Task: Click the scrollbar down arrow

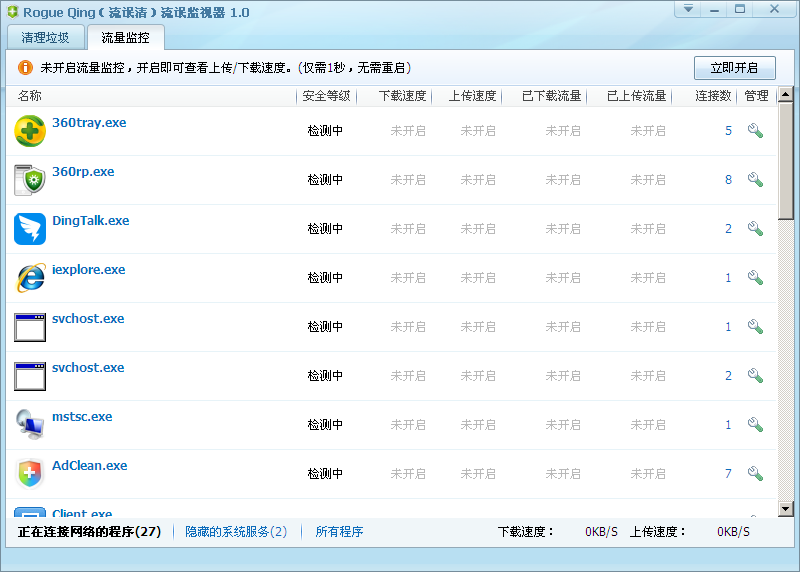Action: [785, 509]
